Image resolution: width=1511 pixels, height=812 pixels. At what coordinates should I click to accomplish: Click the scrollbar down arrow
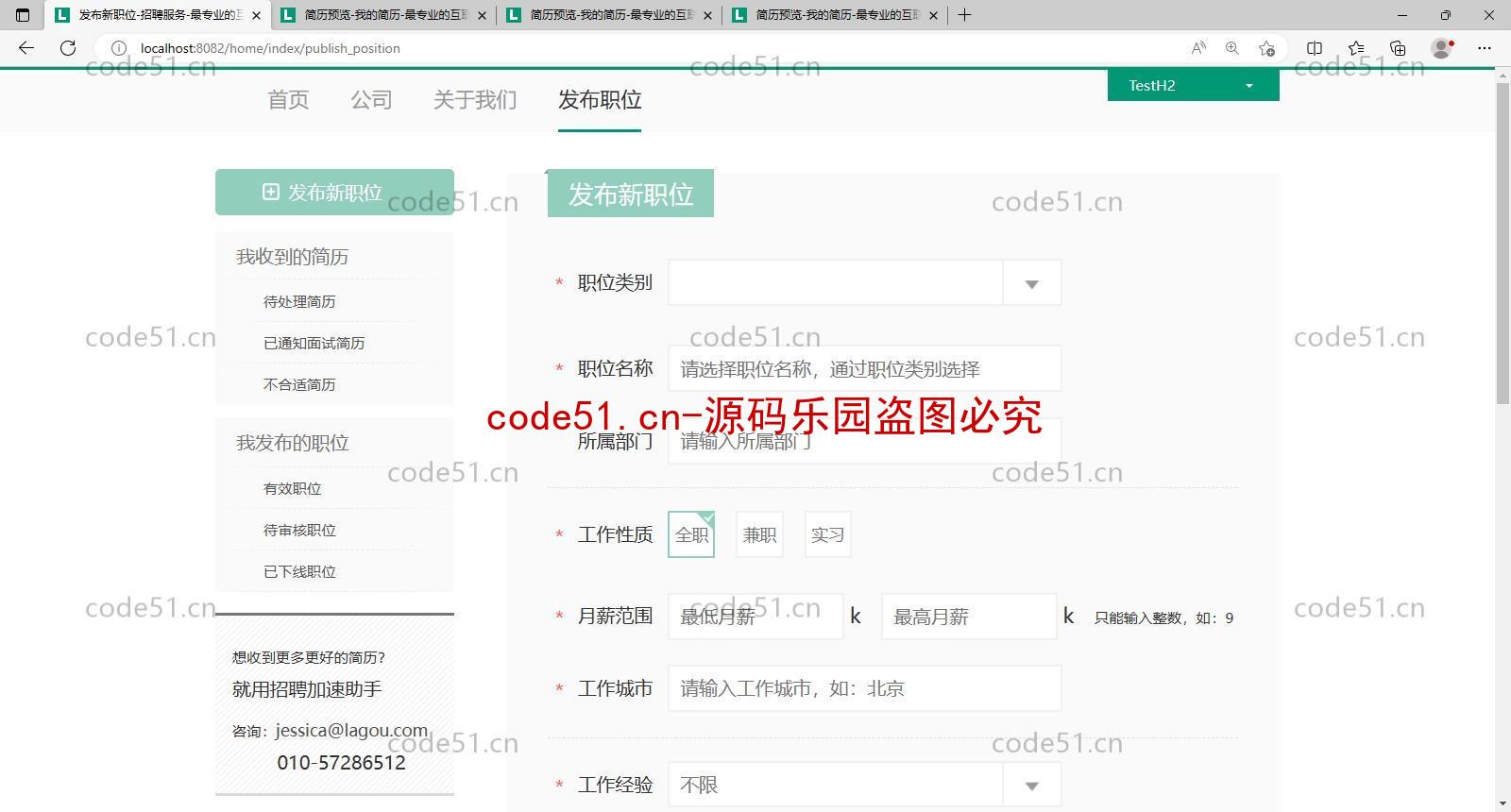1503,804
